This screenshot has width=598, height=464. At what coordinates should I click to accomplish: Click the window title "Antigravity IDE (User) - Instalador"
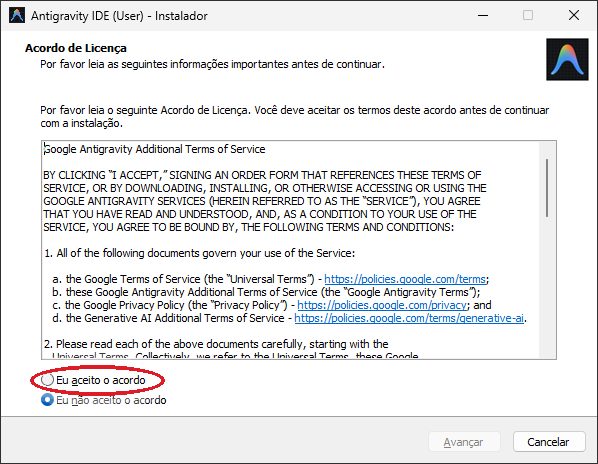(119, 16)
